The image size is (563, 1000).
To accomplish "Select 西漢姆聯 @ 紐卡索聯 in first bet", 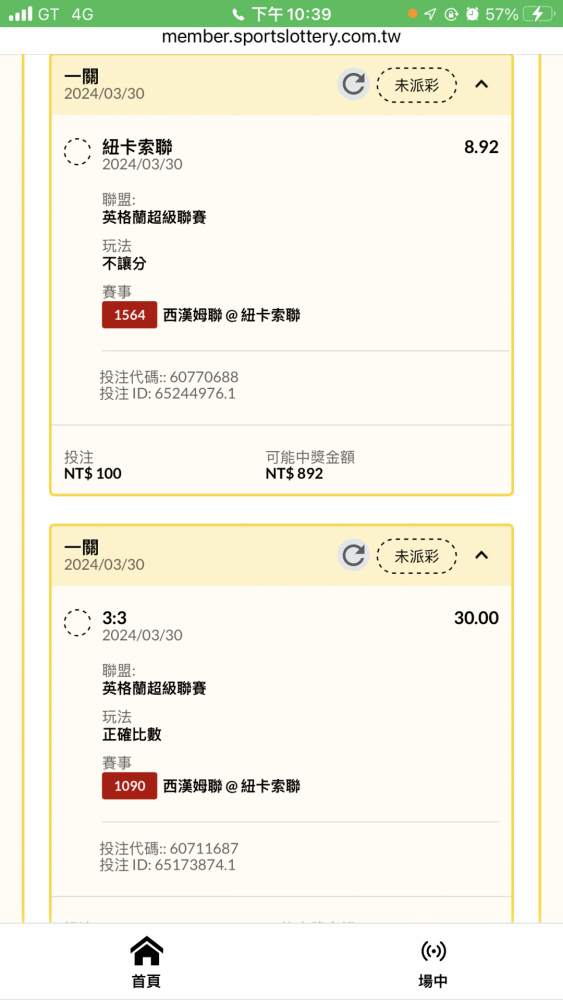I will [231, 315].
